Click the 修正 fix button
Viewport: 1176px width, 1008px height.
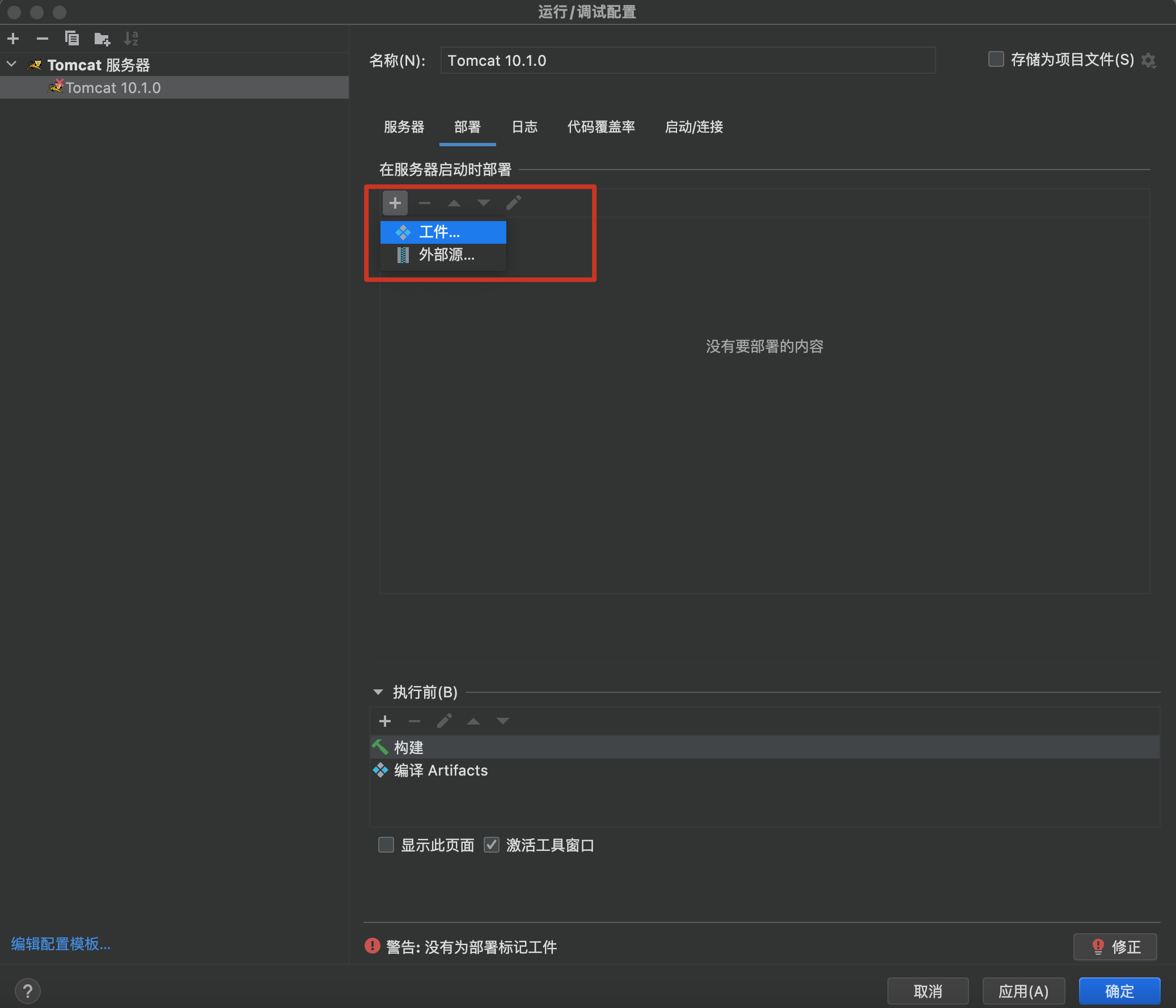point(1115,946)
